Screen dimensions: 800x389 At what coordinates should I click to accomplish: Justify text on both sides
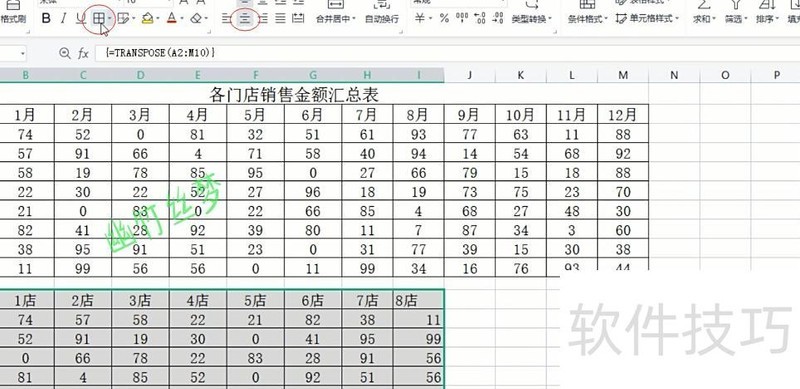[x=280, y=19]
